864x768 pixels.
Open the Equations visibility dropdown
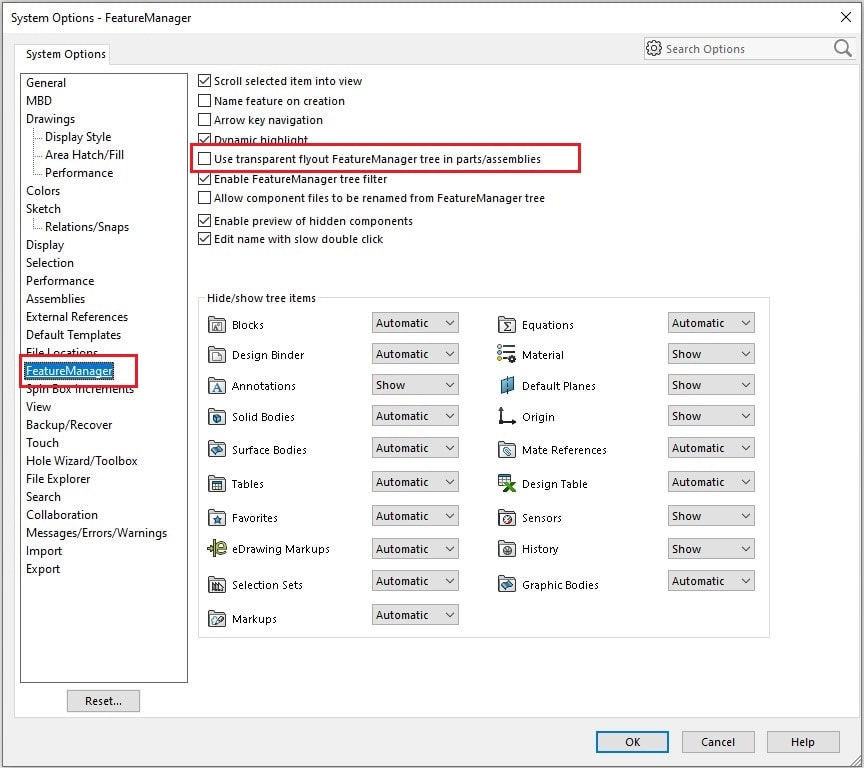tap(711, 323)
